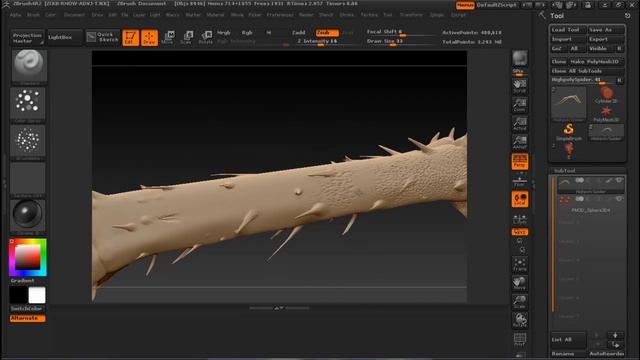The width and height of the screenshot is (640, 360).
Task: Click the Rotate view icon in right shelf
Action: click(x=520, y=320)
